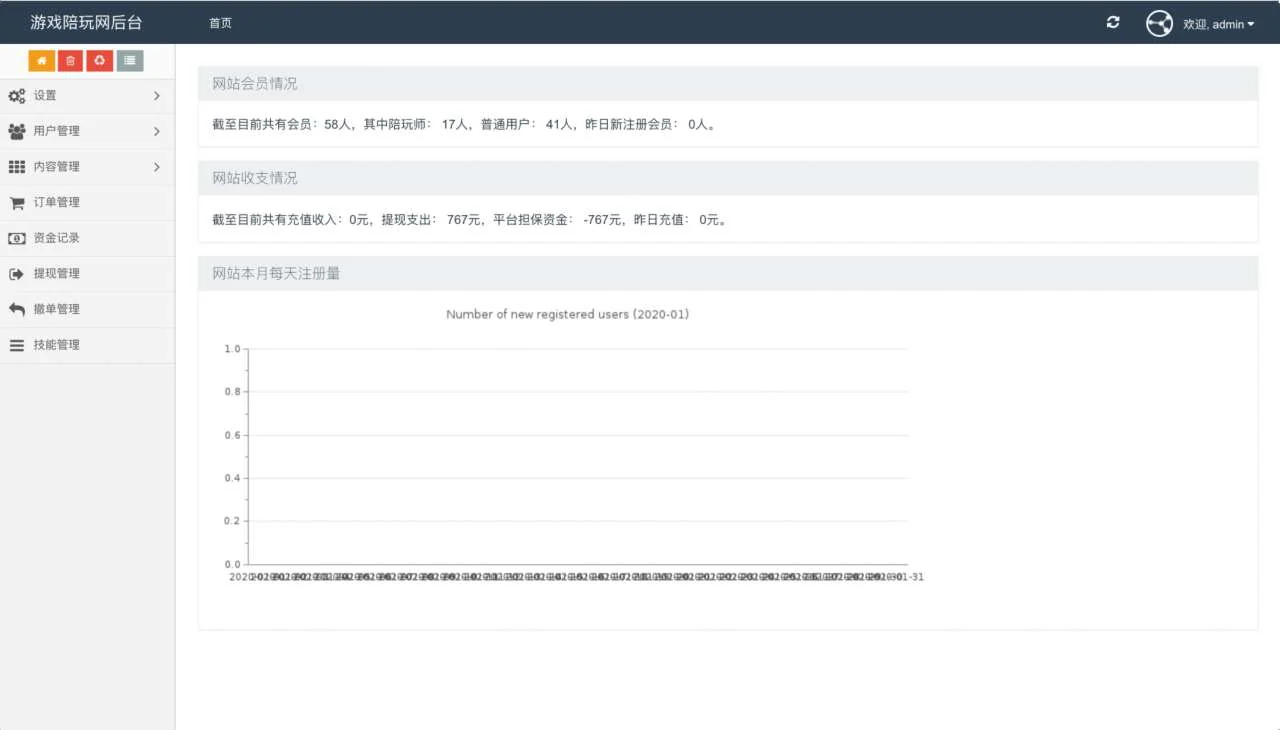Click the red recycle shortcut icon
1280x730 pixels.
pyautogui.click(x=99, y=61)
